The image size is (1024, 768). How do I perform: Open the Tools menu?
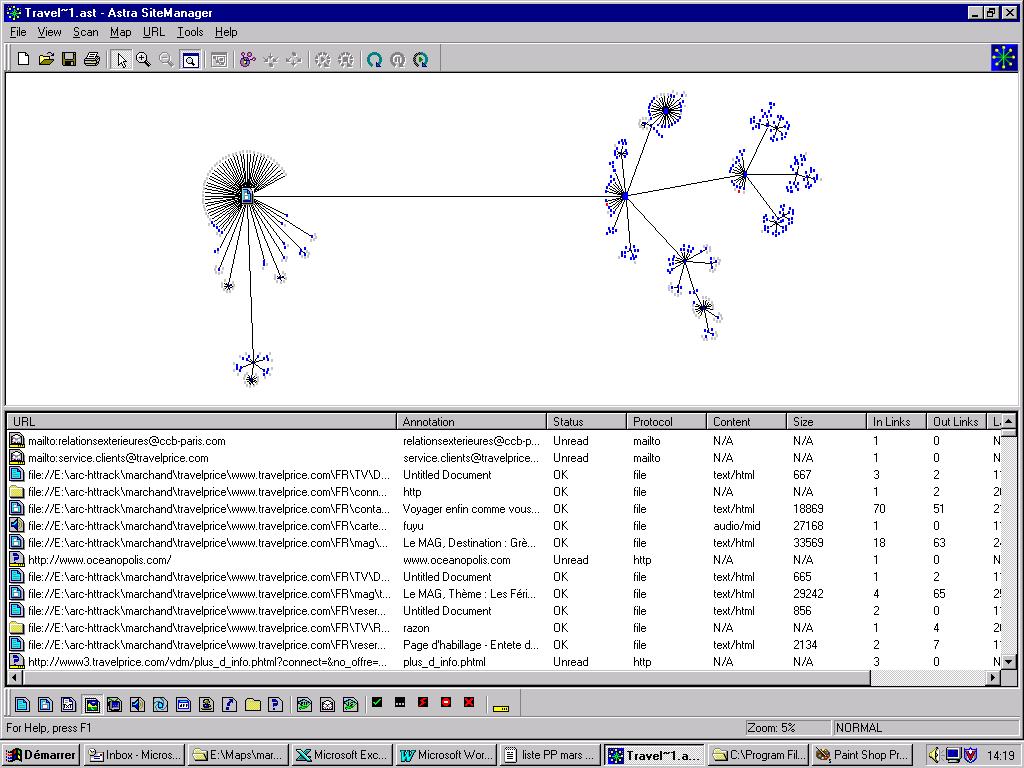coord(190,32)
